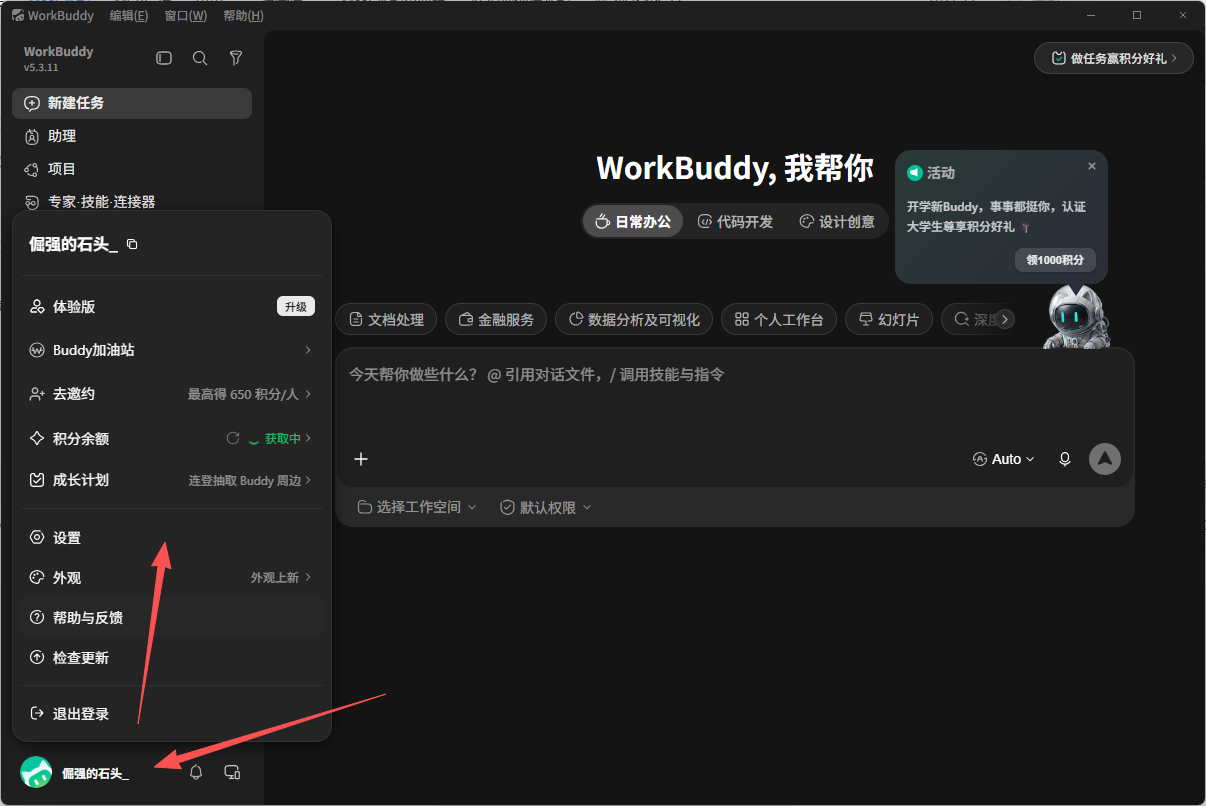Image resolution: width=1206 pixels, height=806 pixels.
Task: Open notifications bell icon
Action: click(196, 772)
